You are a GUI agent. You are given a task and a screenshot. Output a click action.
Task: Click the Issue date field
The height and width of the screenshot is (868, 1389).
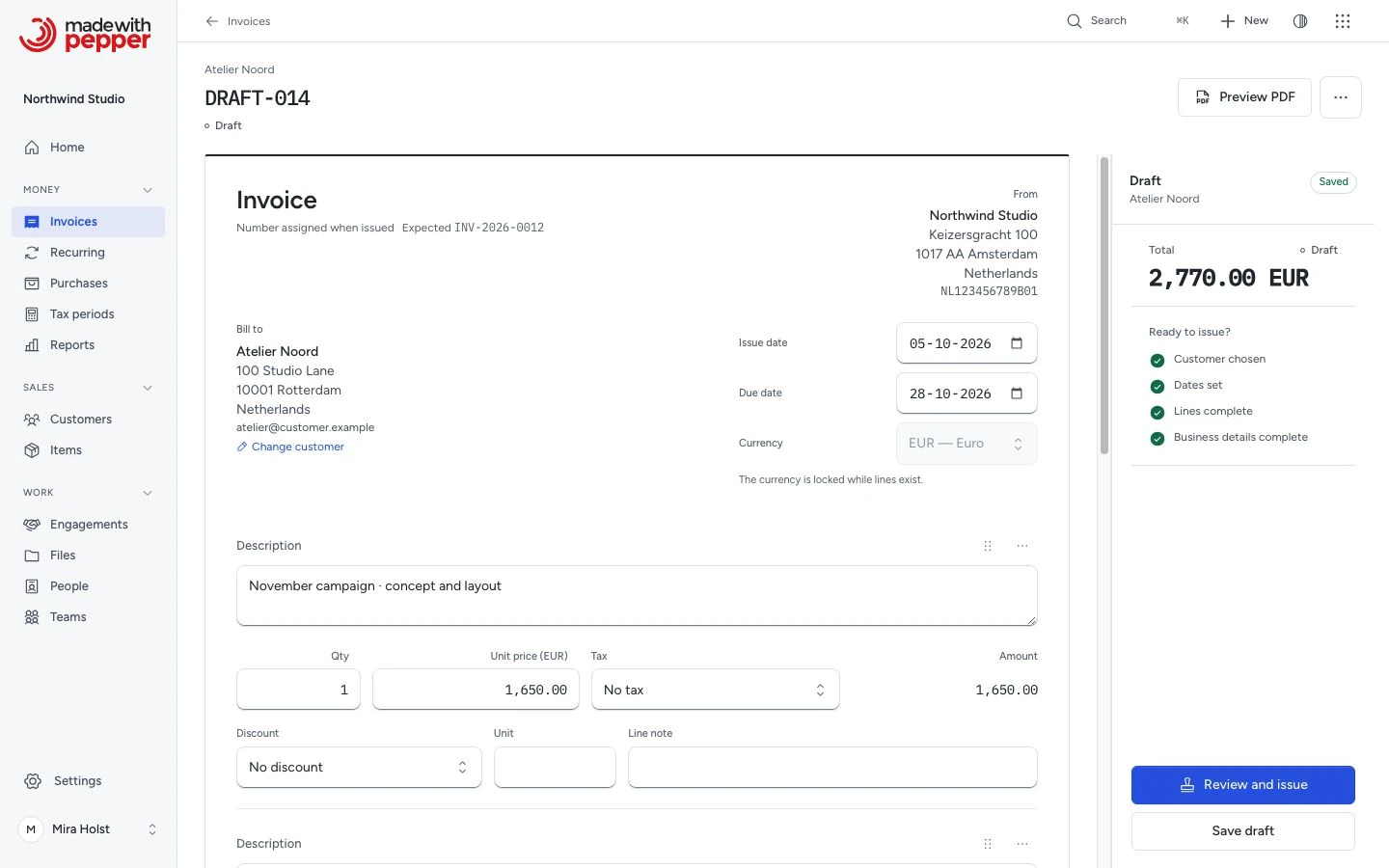click(x=967, y=343)
